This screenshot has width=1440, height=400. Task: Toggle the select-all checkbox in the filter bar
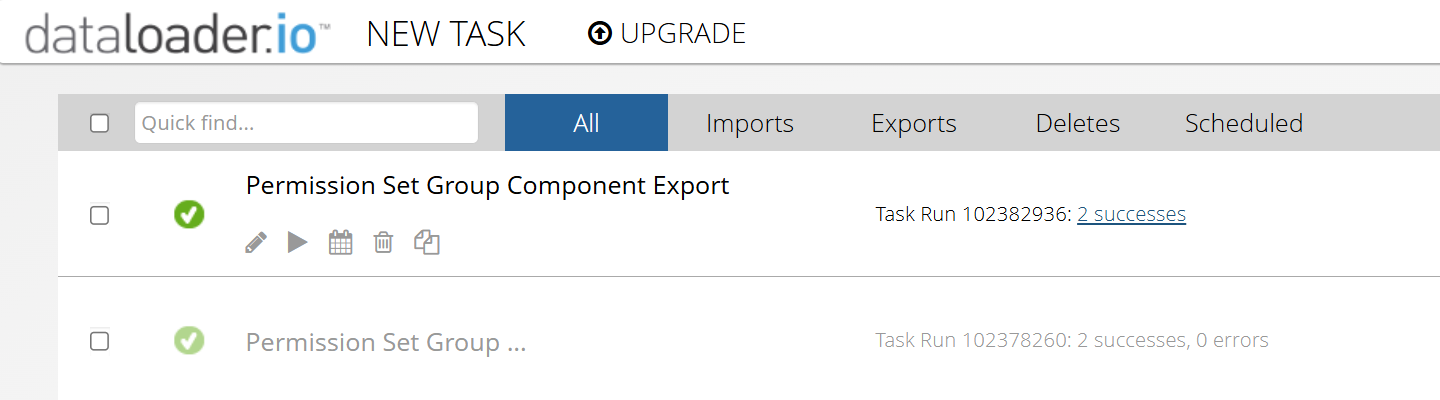(99, 123)
